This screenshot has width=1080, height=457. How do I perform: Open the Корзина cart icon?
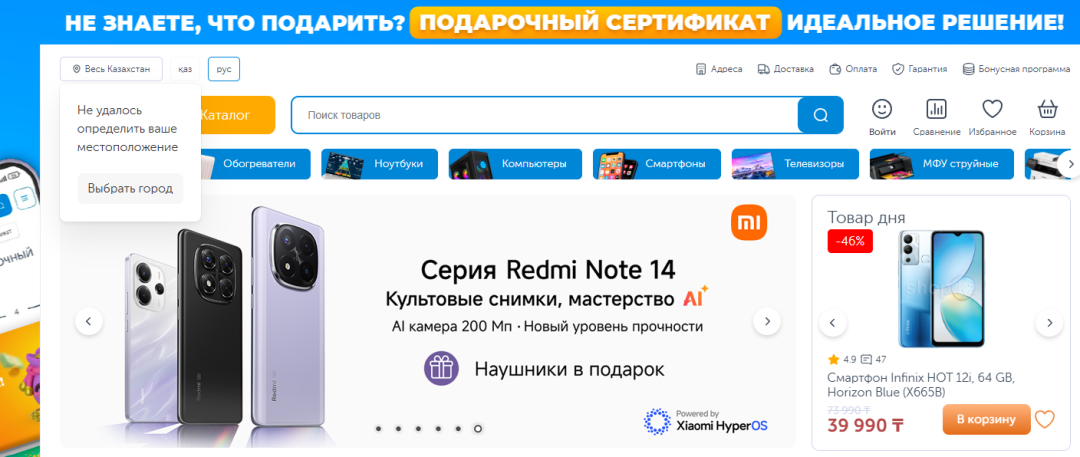click(1048, 109)
